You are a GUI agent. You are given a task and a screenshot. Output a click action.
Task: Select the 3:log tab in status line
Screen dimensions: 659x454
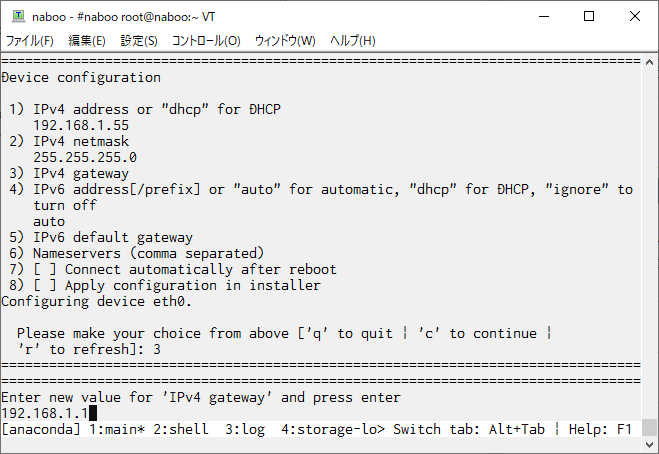click(x=245, y=429)
